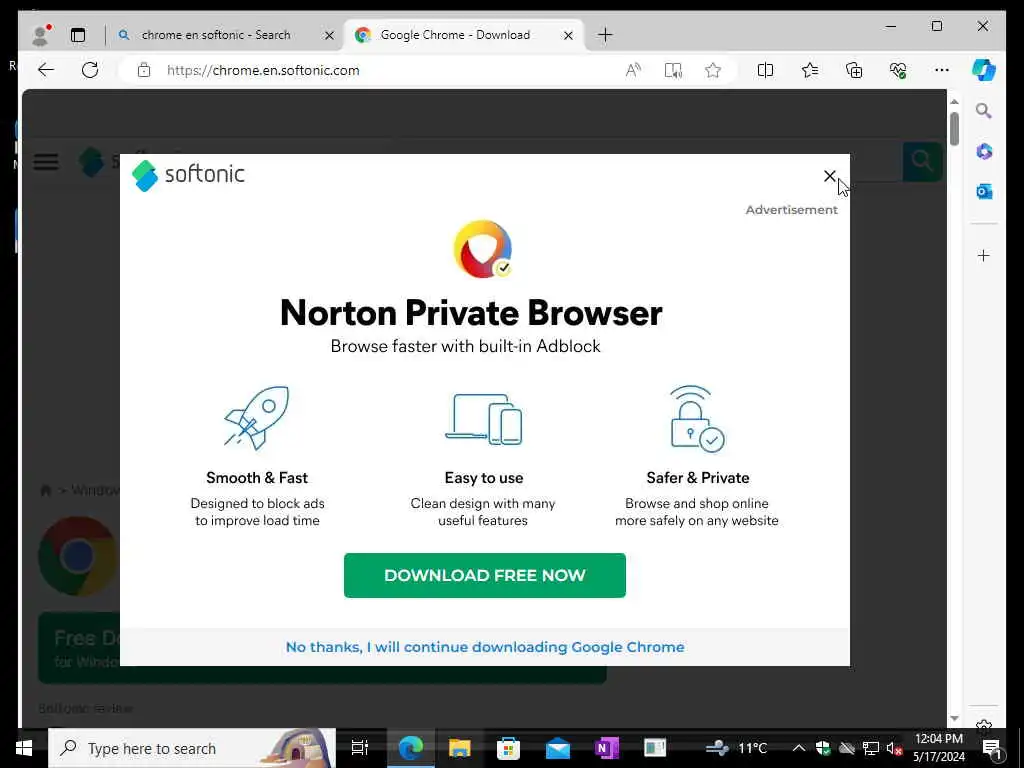This screenshot has width=1024, height=768.
Task: Open File Explorer from taskbar
Action: pyautogui.click(x=460, y=748)
